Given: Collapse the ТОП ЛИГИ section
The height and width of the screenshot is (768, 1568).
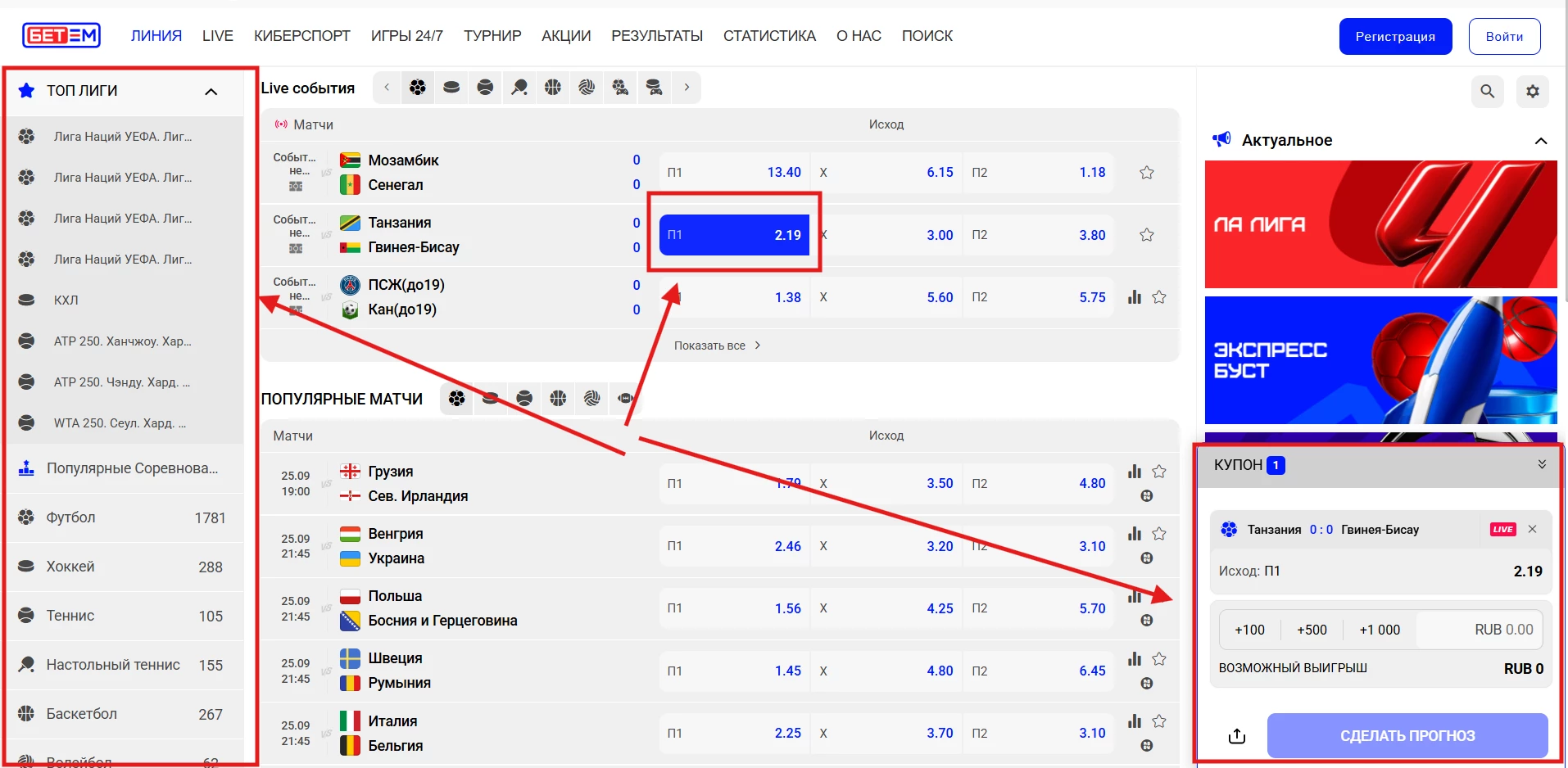Looking at the screenshot, I should pyautogui.click(x=211, y=91).
